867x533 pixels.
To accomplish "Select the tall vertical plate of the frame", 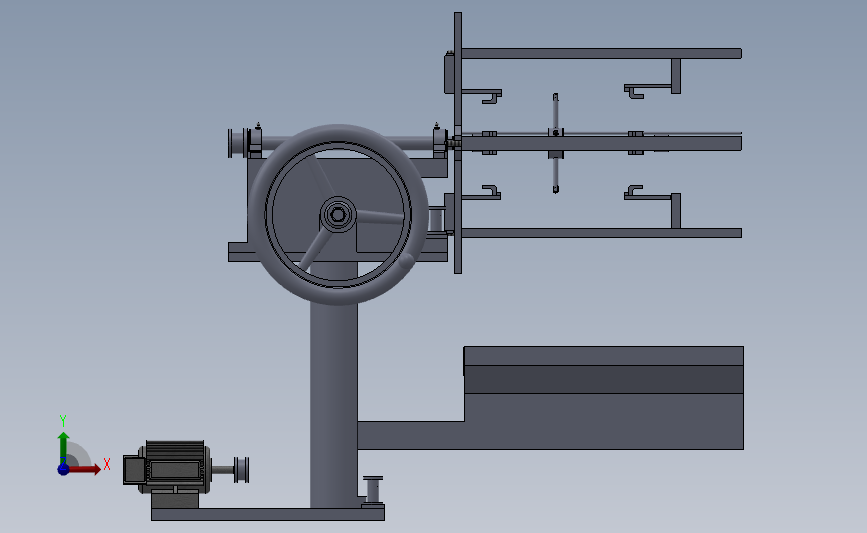I will pyautogui.click(x=458, y=143).
